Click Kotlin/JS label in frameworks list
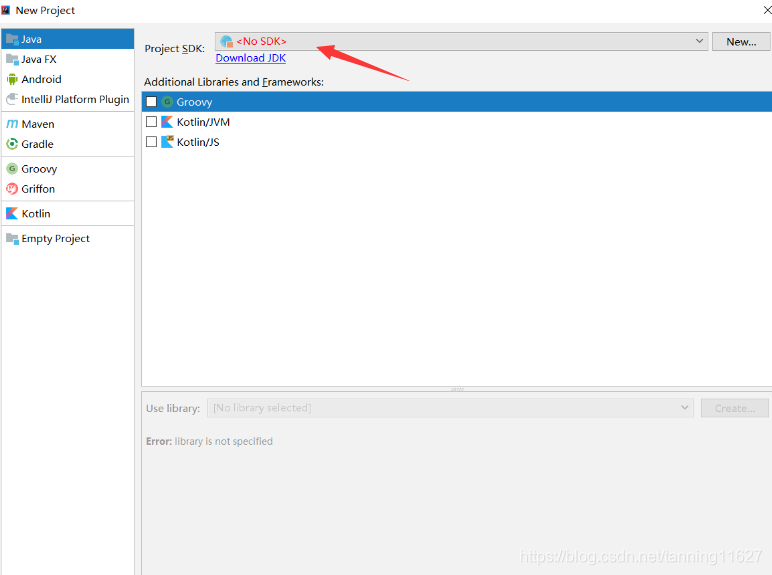 (198, 142)
